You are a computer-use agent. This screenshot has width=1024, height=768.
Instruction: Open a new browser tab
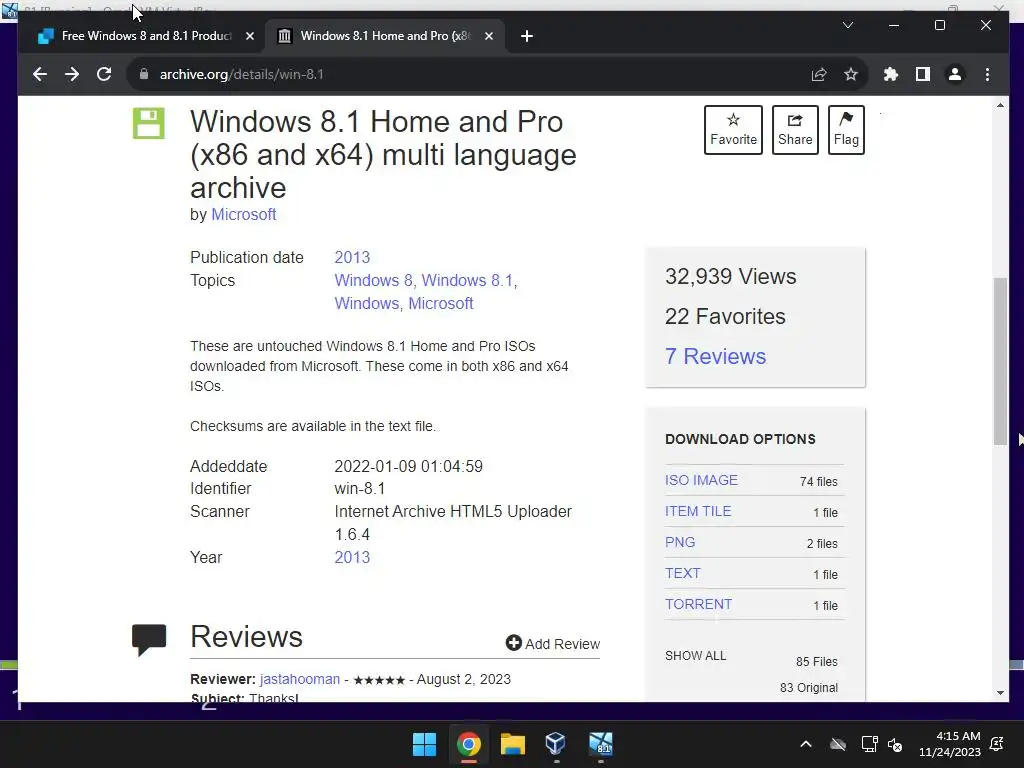(x=527, y=36)
